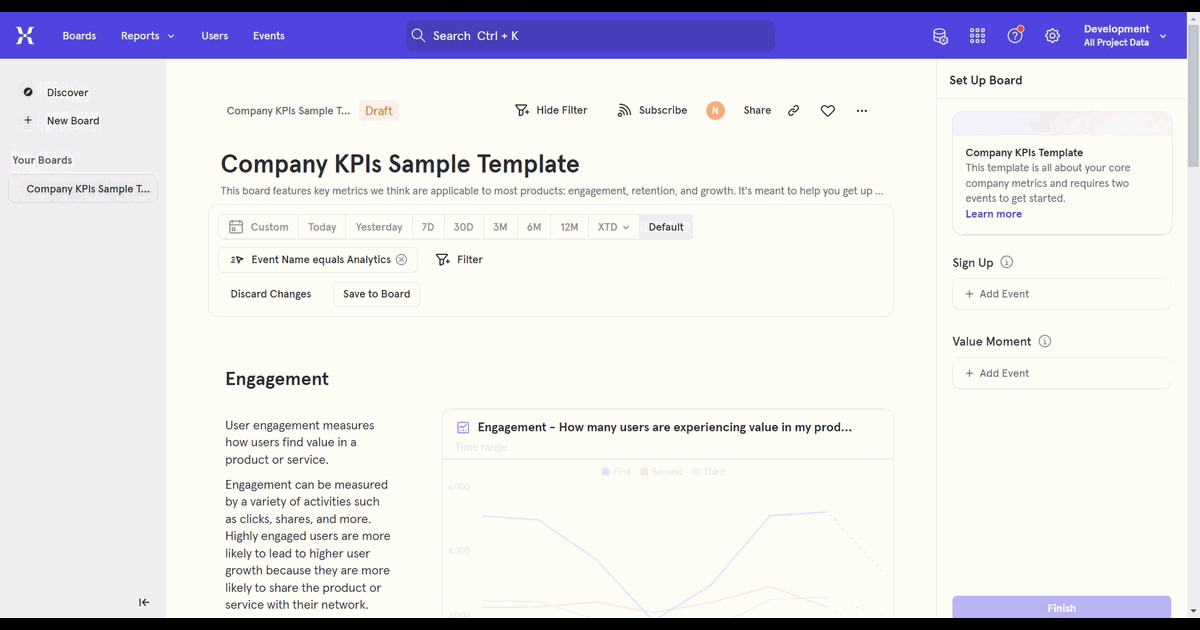Select the 3M date range

click(x=500, y=227)
